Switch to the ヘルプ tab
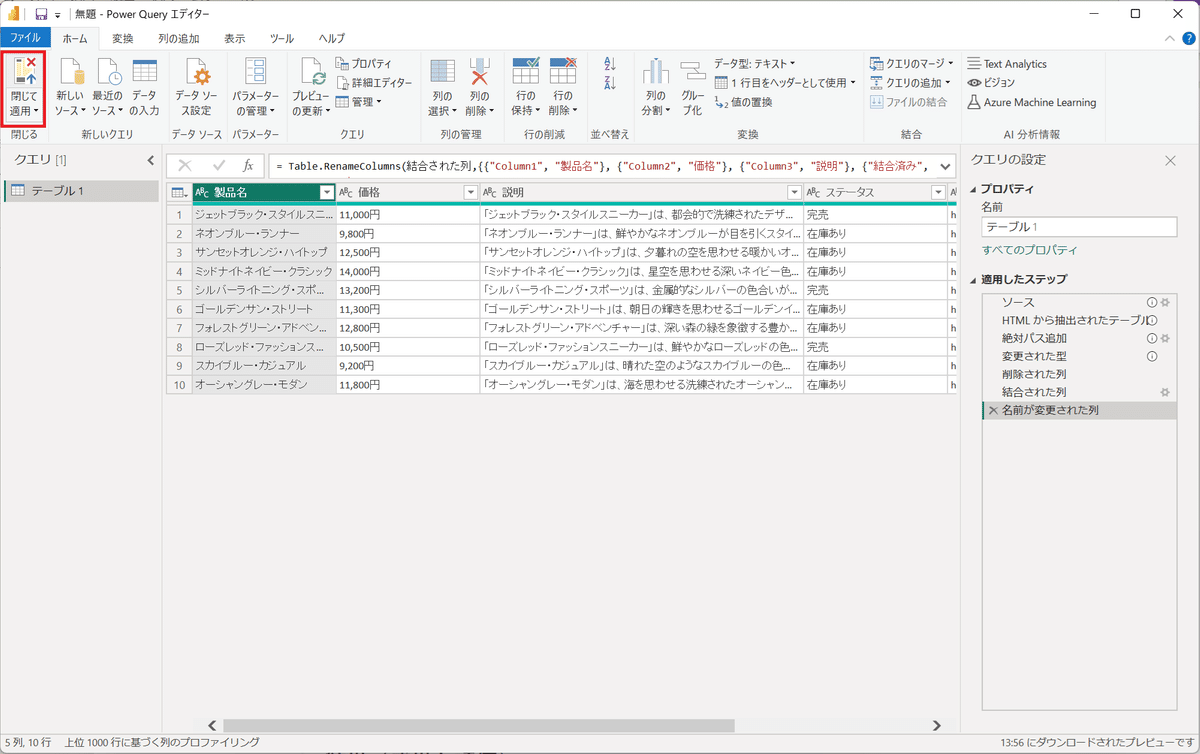Viewport: 1200px width, 754px height. [332, 38]
